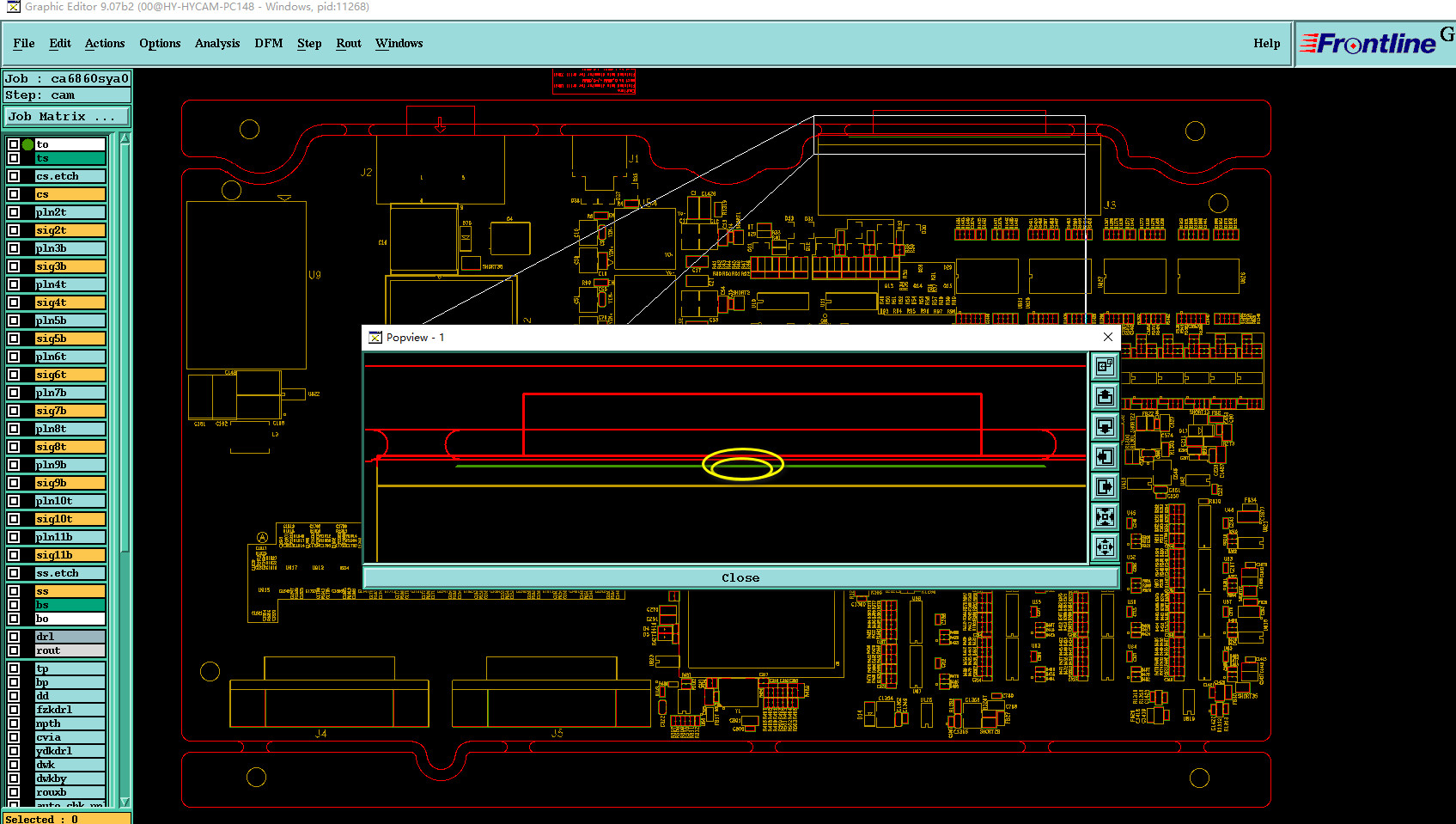Click the Job Matrix ... button

tap(68, 117)
